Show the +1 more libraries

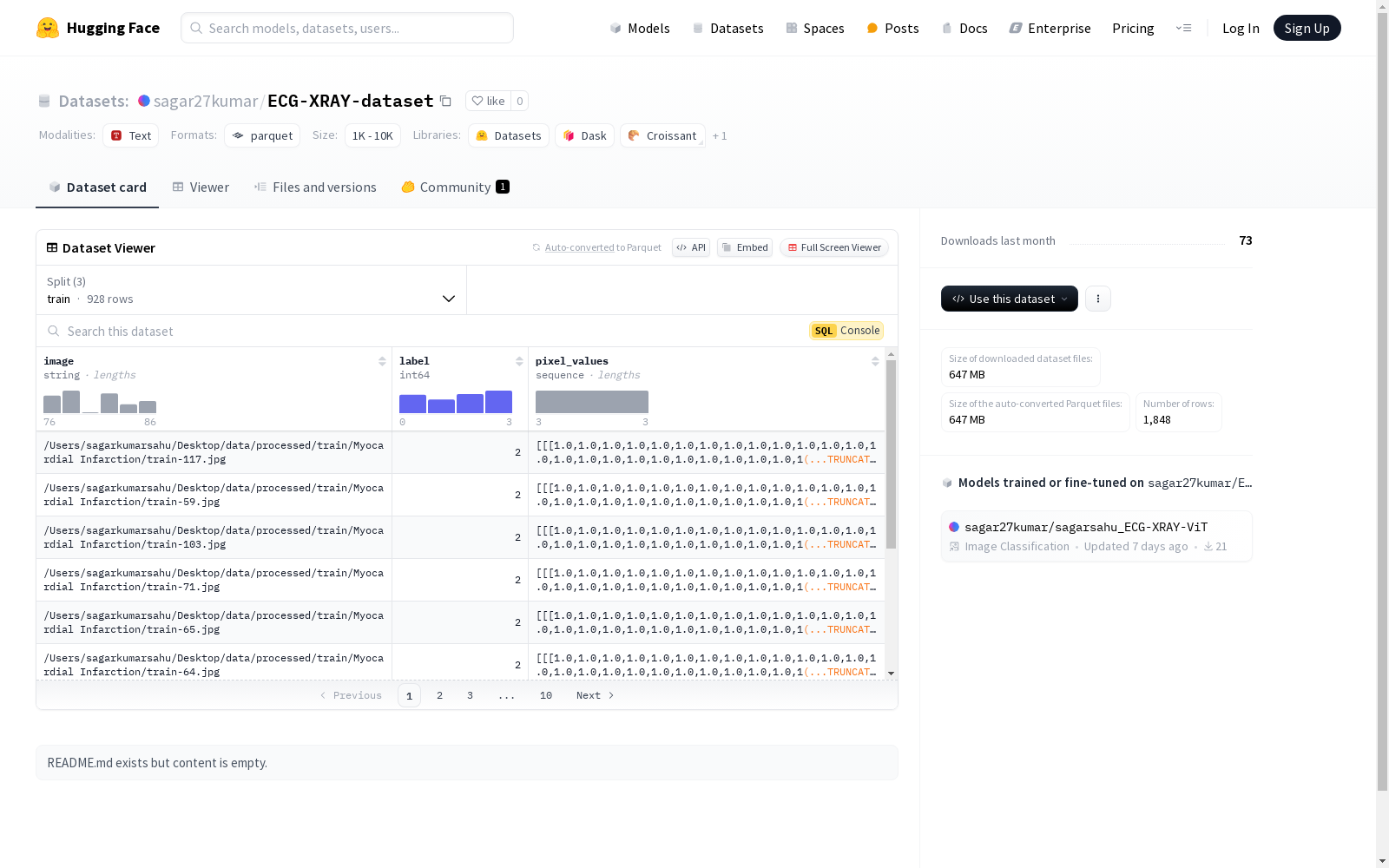pos(720,135)
